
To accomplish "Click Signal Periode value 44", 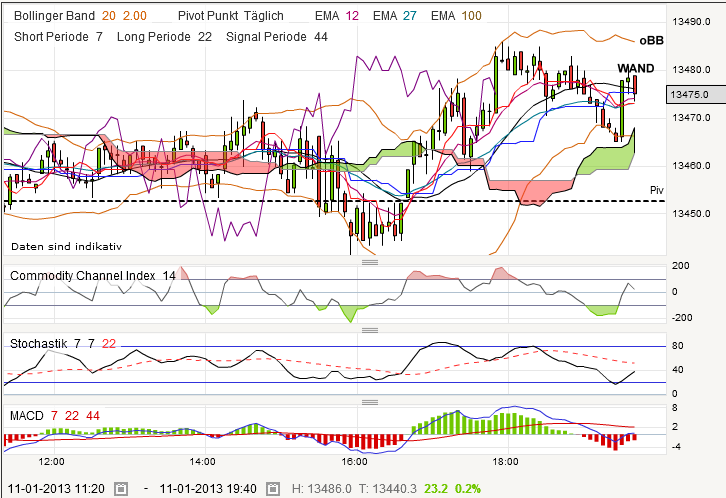I will point(321,37).
